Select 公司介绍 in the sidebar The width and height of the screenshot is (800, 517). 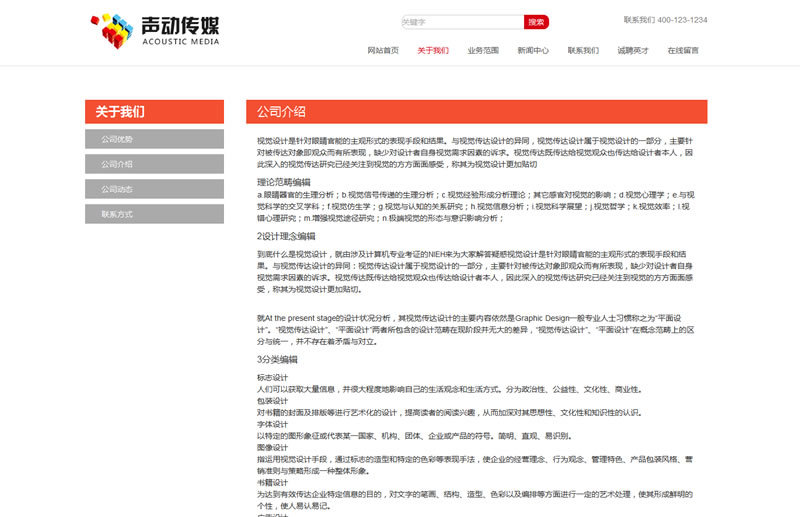click(155, 164)
